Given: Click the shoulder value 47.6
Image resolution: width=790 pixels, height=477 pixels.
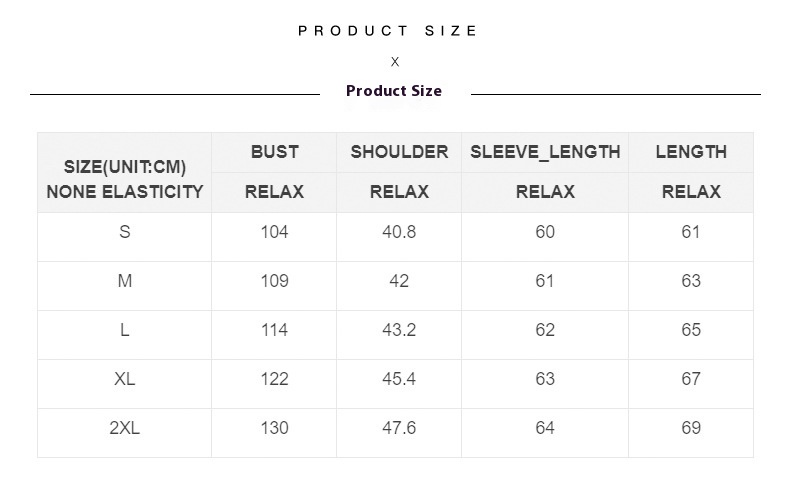Looking at the screenshot, I should (x=399, y=428).
